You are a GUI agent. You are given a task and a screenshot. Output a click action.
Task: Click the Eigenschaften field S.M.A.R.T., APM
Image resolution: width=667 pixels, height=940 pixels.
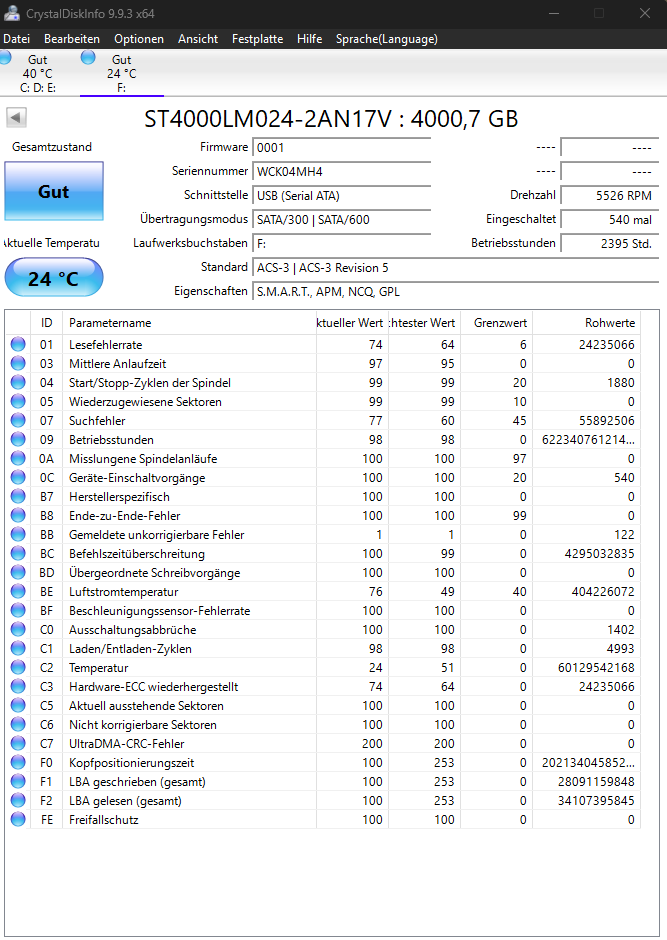[x=455, y=291]
